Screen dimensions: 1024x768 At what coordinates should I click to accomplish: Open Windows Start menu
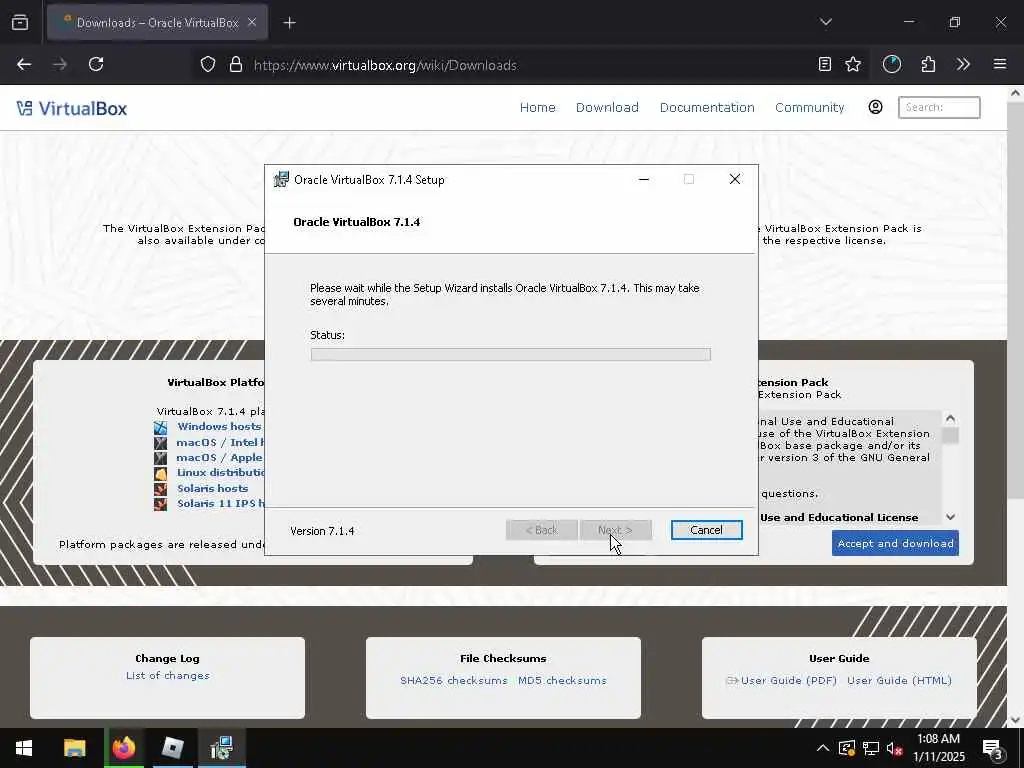[x=24, y=748]
